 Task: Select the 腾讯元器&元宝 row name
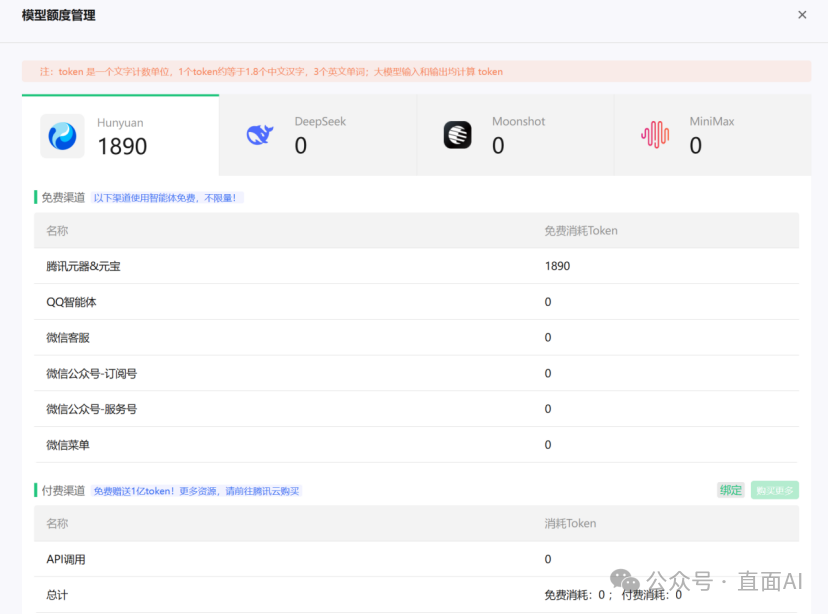click(83, 266)
